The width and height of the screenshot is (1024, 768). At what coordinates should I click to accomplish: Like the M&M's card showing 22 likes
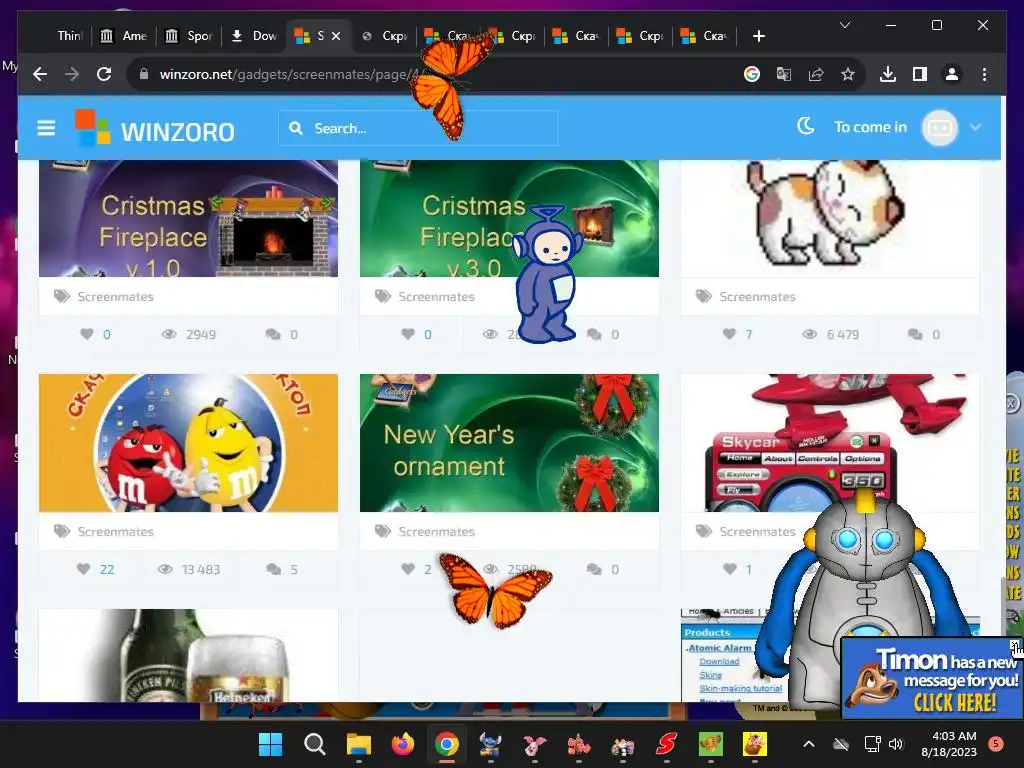pyautogui.click(x=84, y=569)
